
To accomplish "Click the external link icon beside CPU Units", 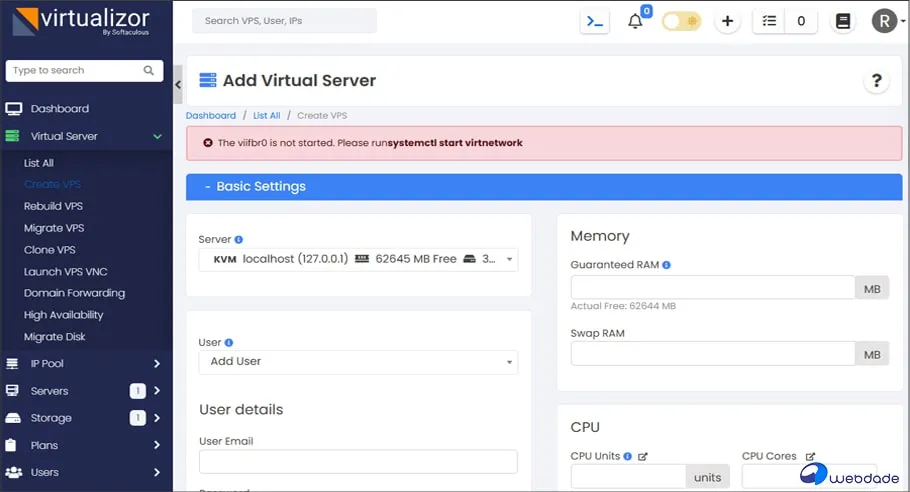I will [x=643, y=456].
